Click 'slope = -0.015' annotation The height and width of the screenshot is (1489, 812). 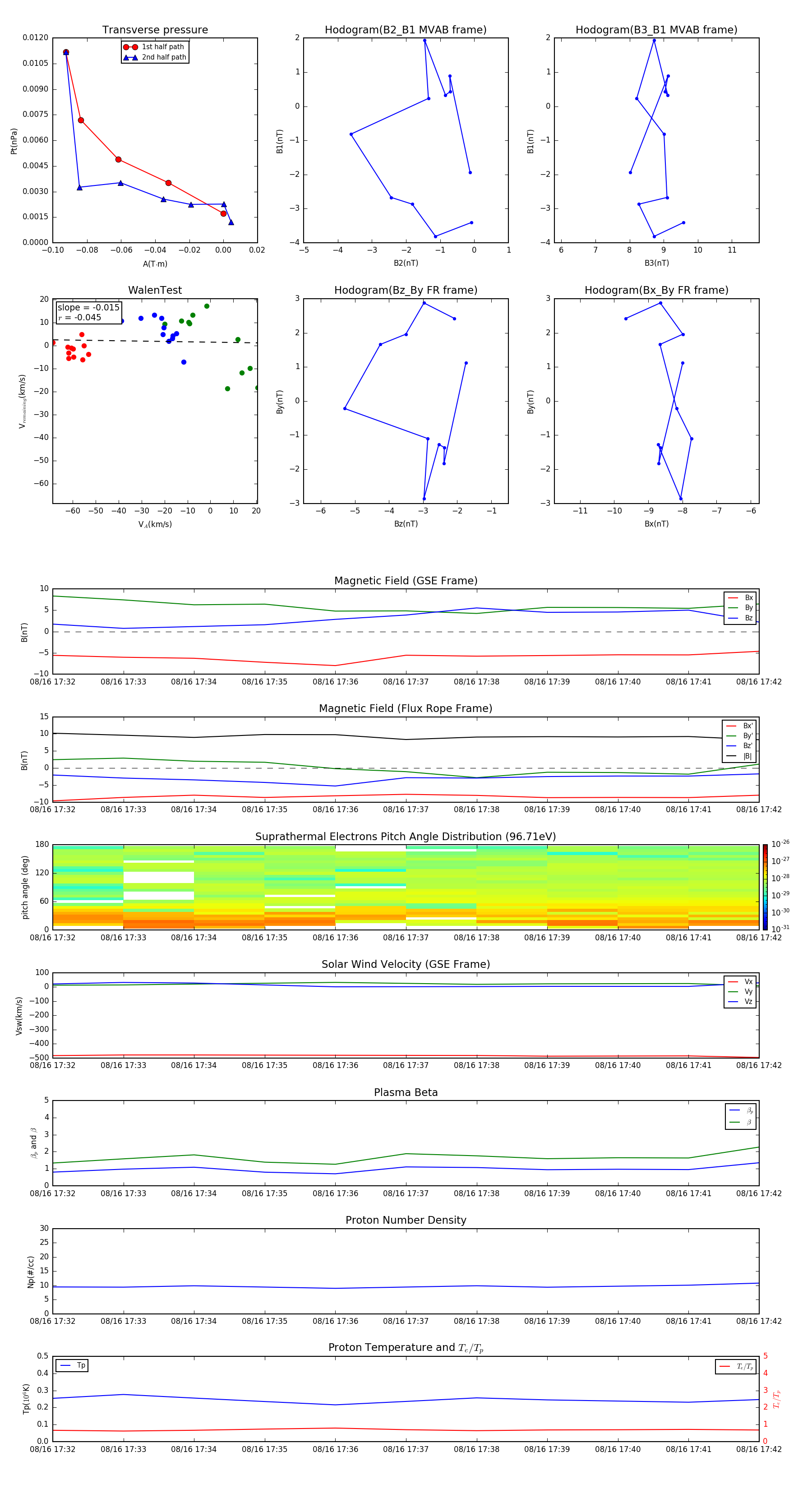(88, 308)
